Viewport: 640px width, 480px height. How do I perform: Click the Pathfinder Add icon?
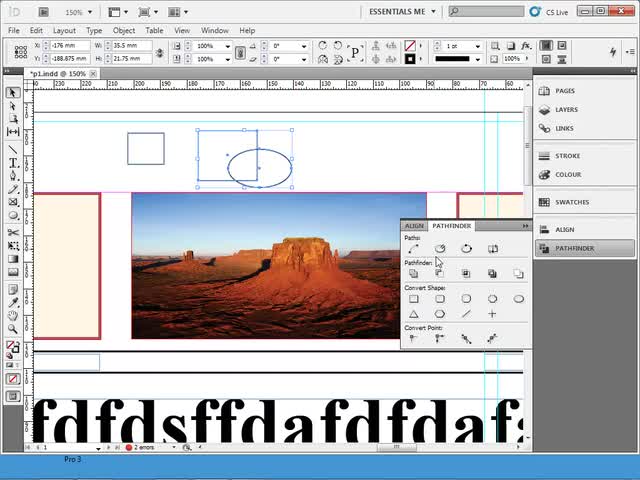tap(413, 273)
